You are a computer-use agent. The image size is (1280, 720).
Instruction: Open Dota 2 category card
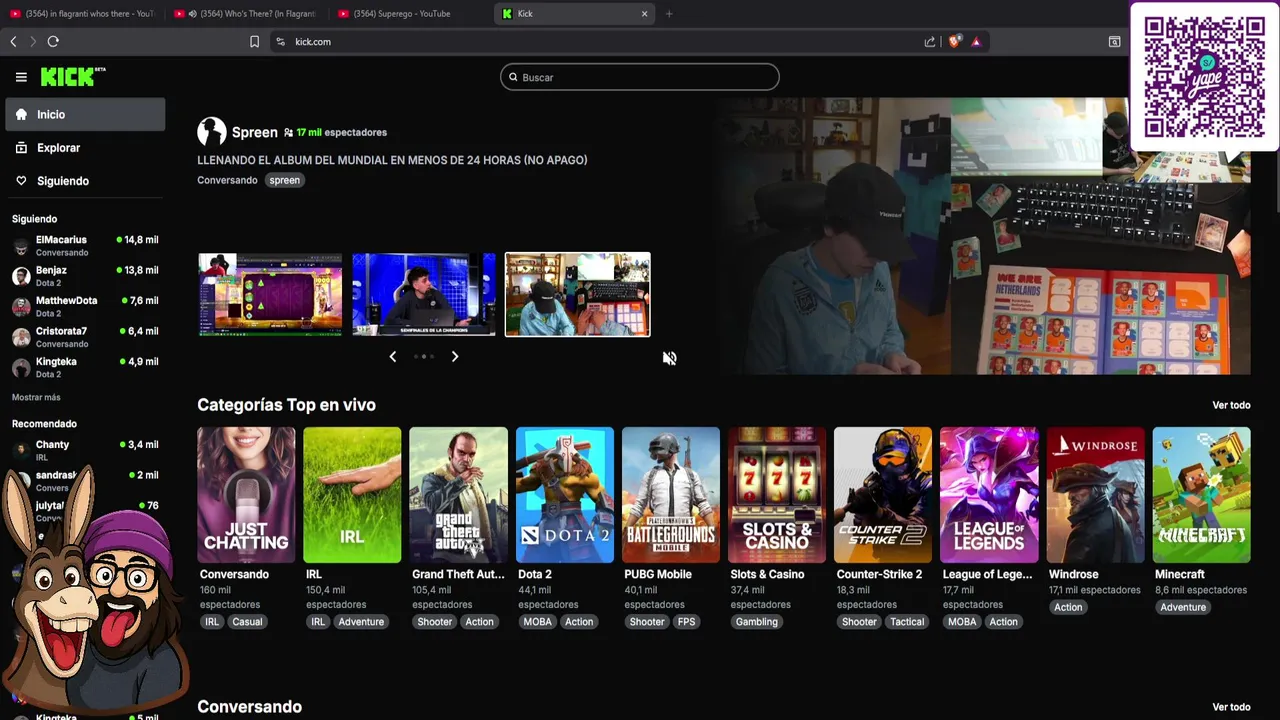[565, 495]
